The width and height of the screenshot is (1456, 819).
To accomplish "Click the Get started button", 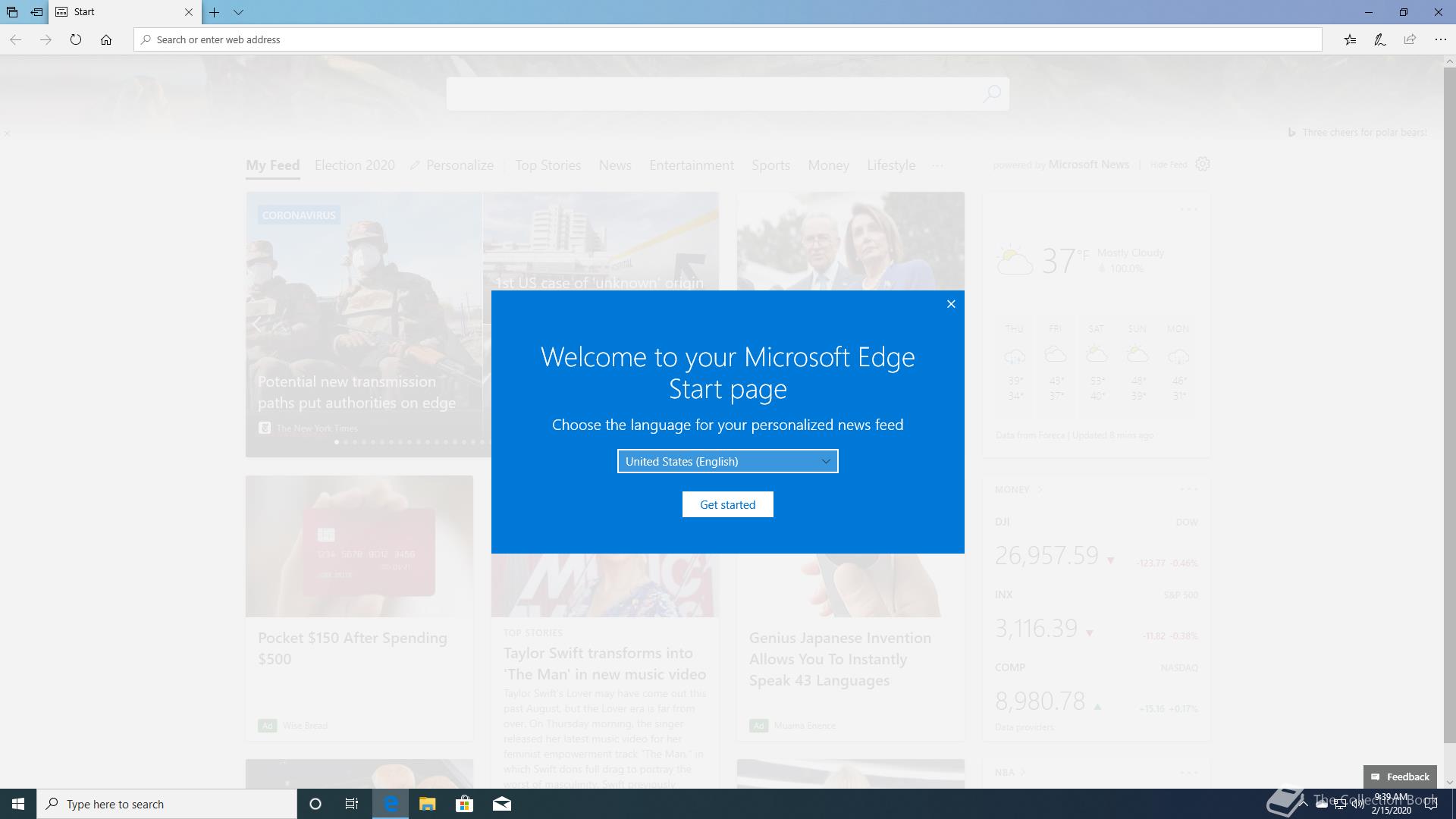I will (x=727, y=504).
